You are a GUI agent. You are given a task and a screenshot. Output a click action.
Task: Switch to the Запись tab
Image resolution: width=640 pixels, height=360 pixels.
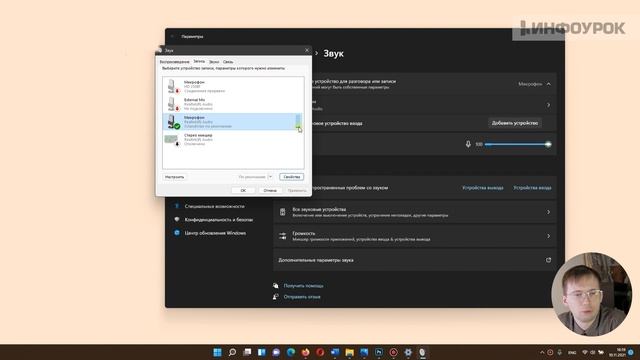tap(199, 61)
